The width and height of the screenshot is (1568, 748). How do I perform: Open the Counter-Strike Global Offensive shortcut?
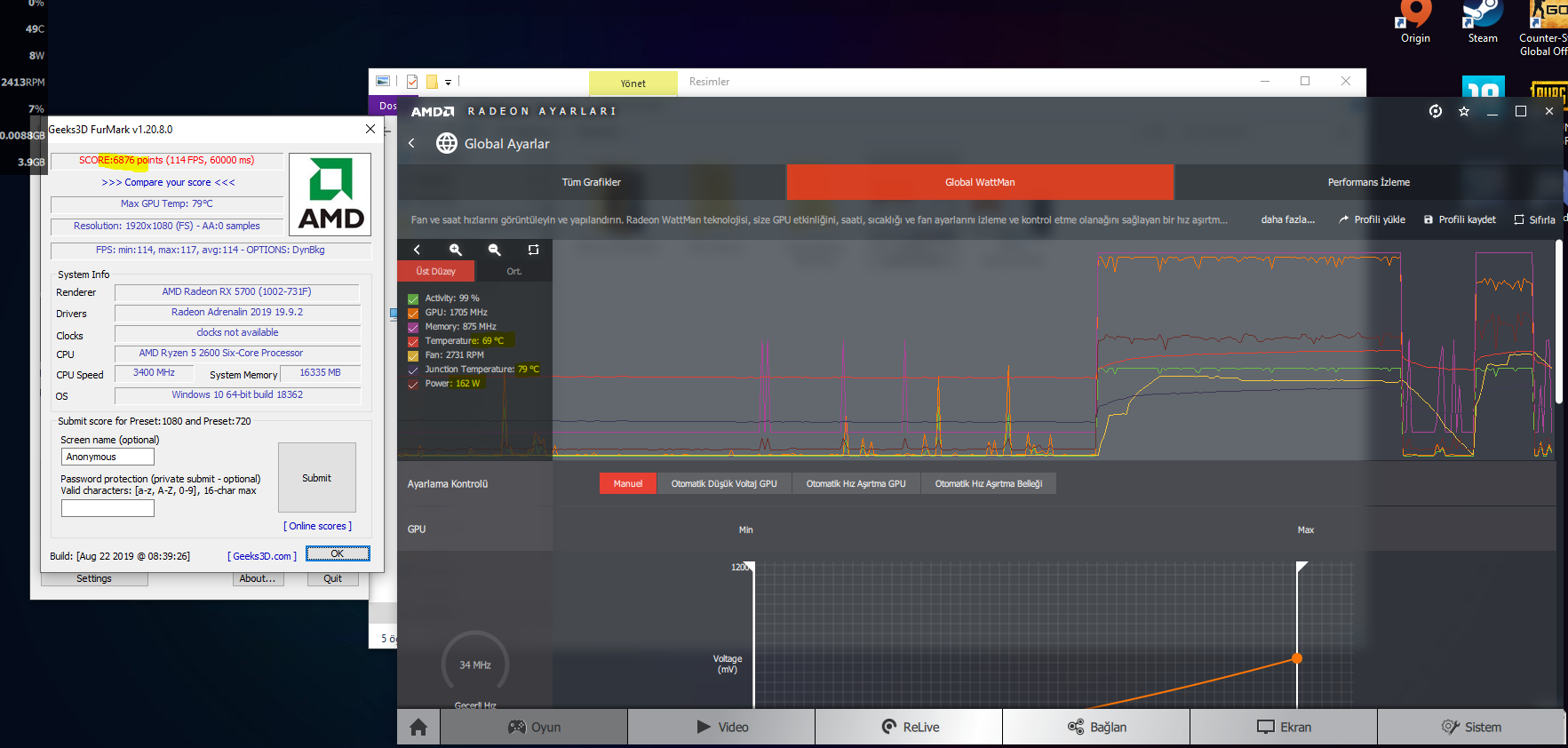1544,28
